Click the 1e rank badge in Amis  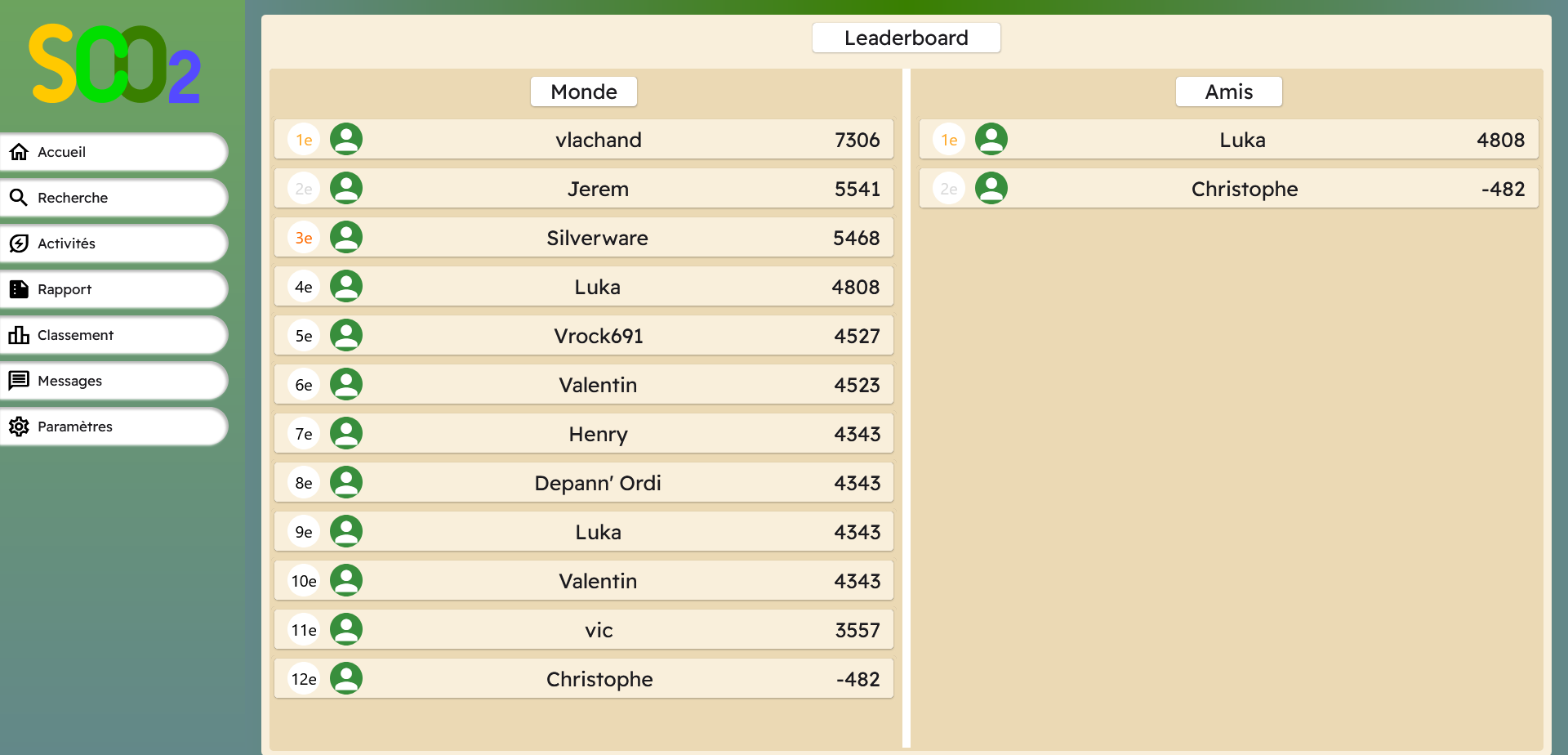[x=949, y=140]
